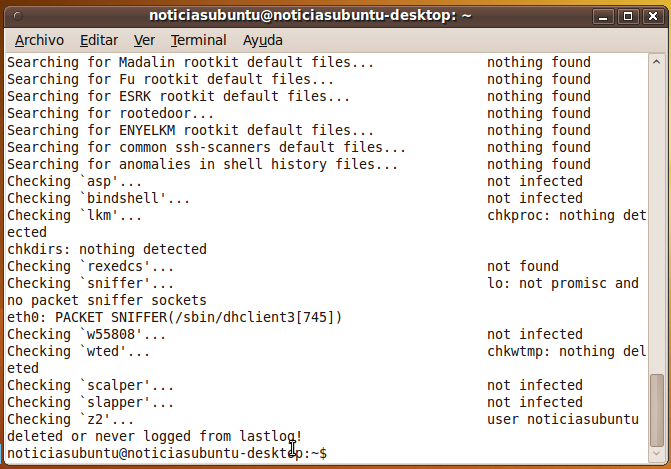Viewport: 671px width, 469px height.
Task: Open the Archivo menu
Action: [x=39, y=40]
